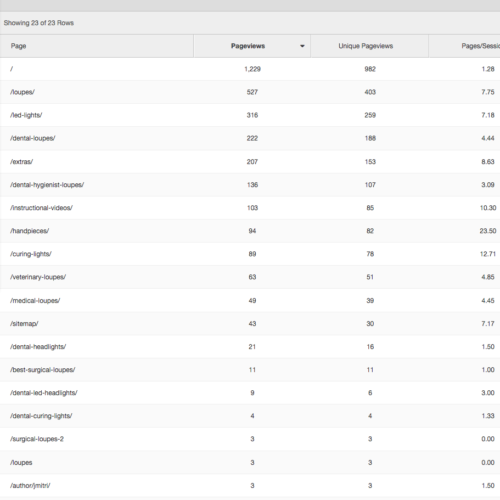The height and width of the screenshot is (500, 500).
Task: Click the Page column header
Action: point(18,46)
